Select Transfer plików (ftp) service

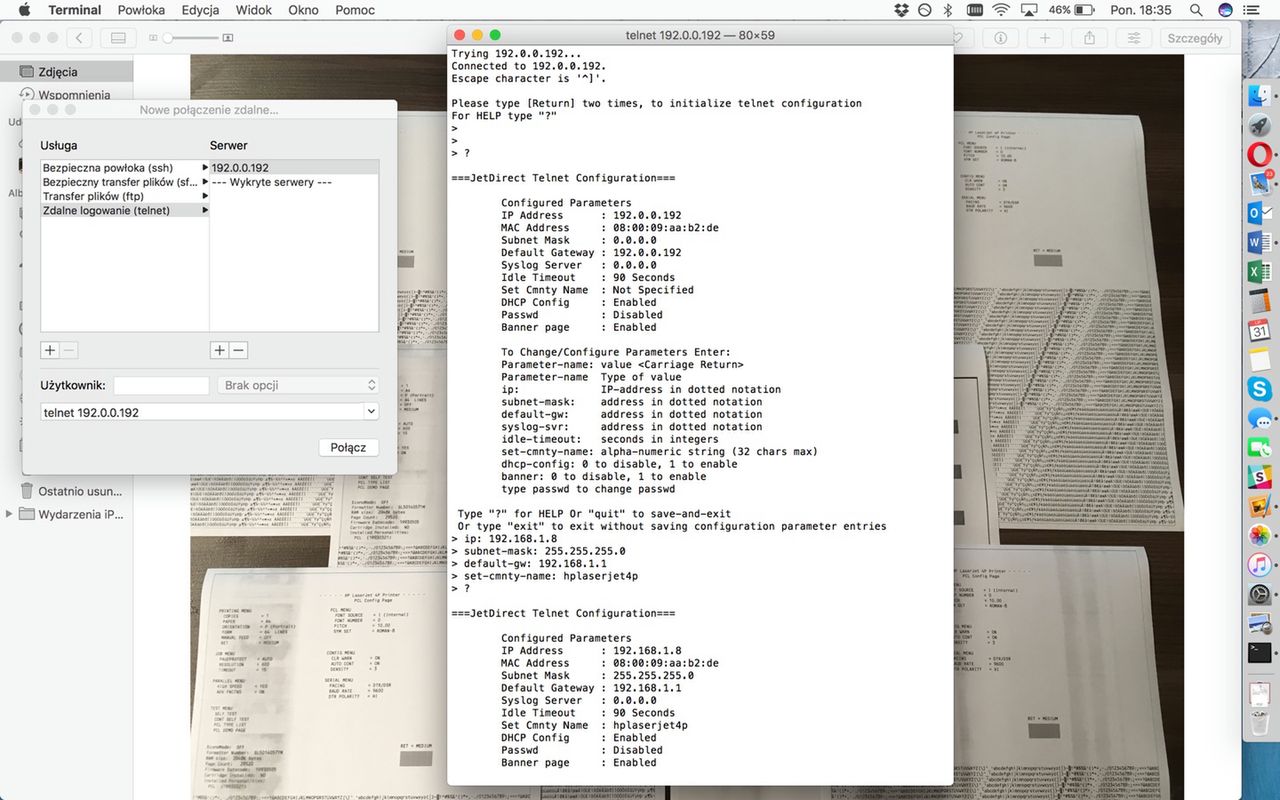coord(125,196)
